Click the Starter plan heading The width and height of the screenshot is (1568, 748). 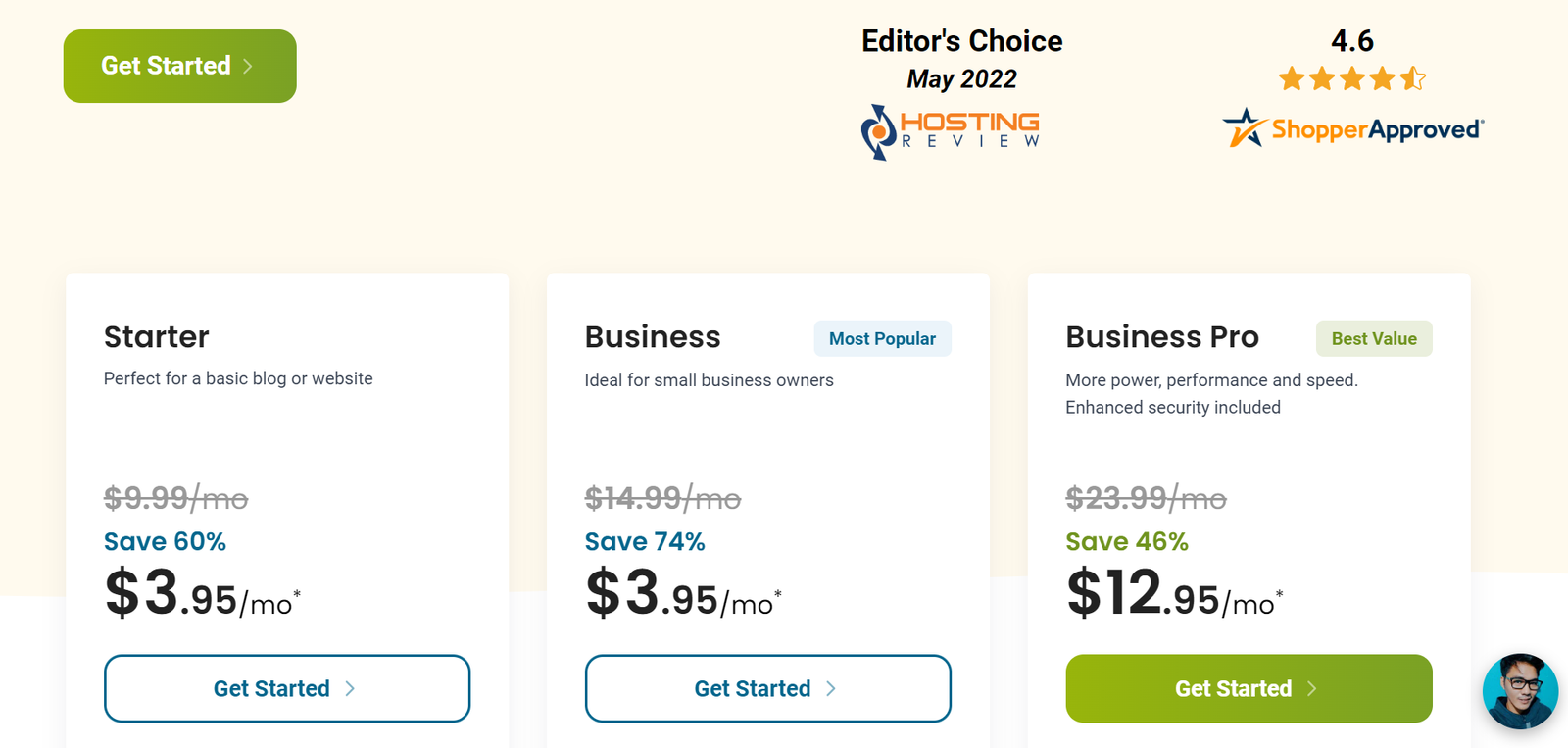pyautogui.click(x=156, y=337)
